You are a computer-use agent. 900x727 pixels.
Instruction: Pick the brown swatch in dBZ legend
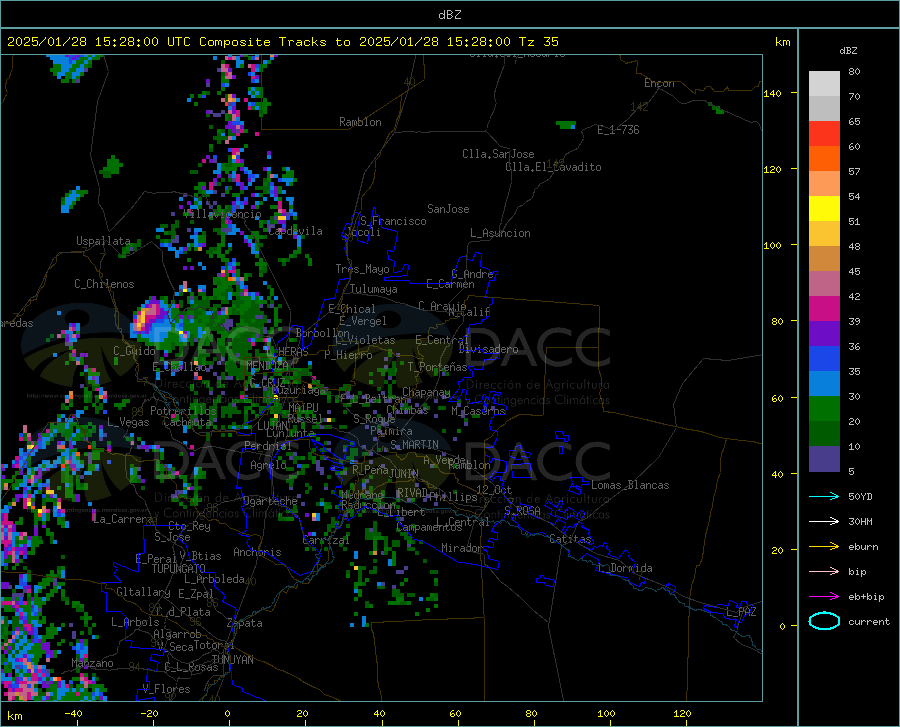tap(824, 259)
